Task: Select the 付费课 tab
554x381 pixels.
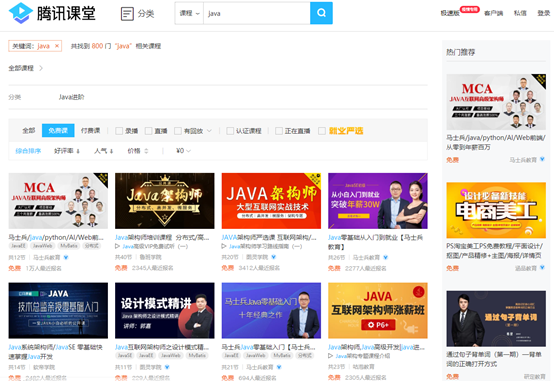Action: point(90,131)
